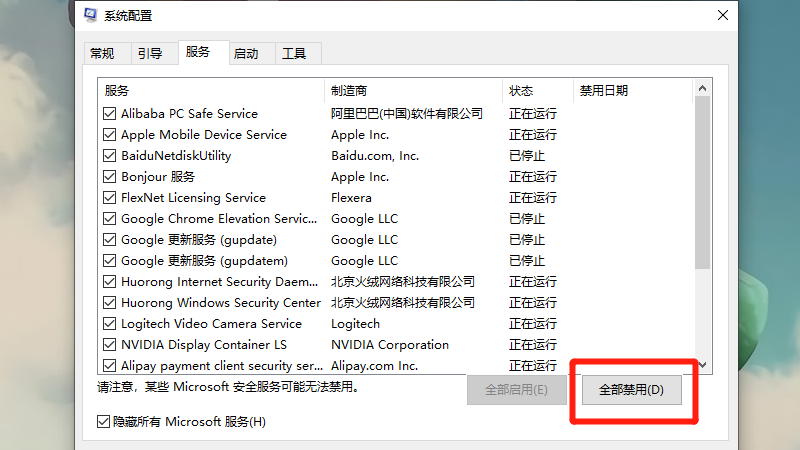Sort services by the 状态 column header
The image size is (800, 450).
point(537,90)
